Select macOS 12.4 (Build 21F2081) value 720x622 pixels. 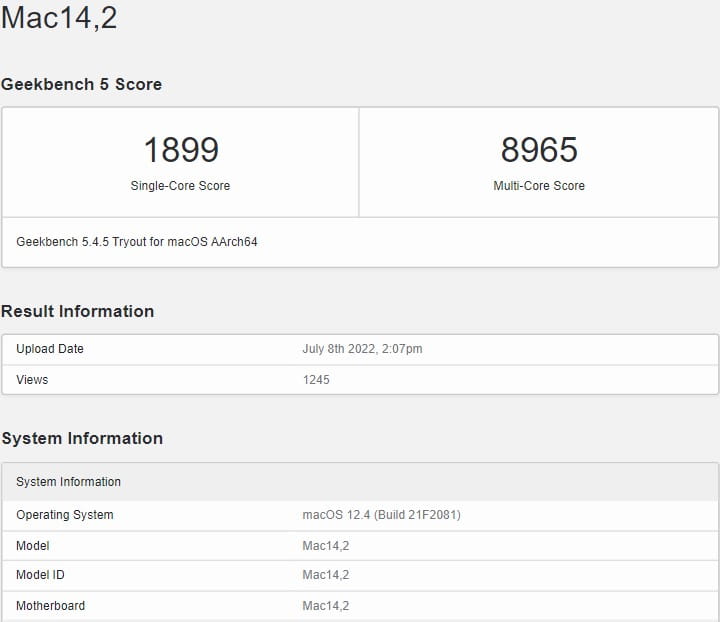point(381,515)
